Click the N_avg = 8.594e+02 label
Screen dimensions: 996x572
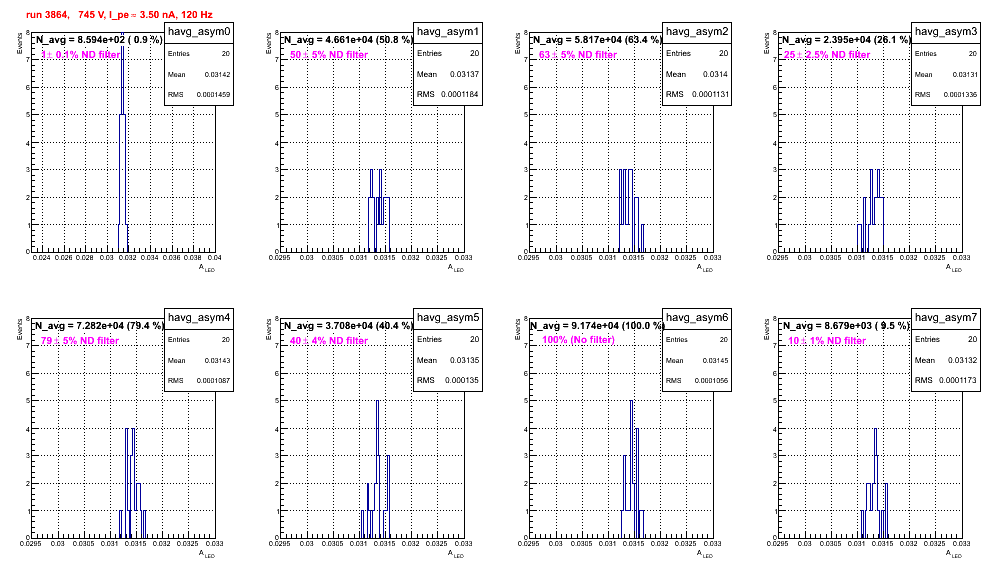98,40
